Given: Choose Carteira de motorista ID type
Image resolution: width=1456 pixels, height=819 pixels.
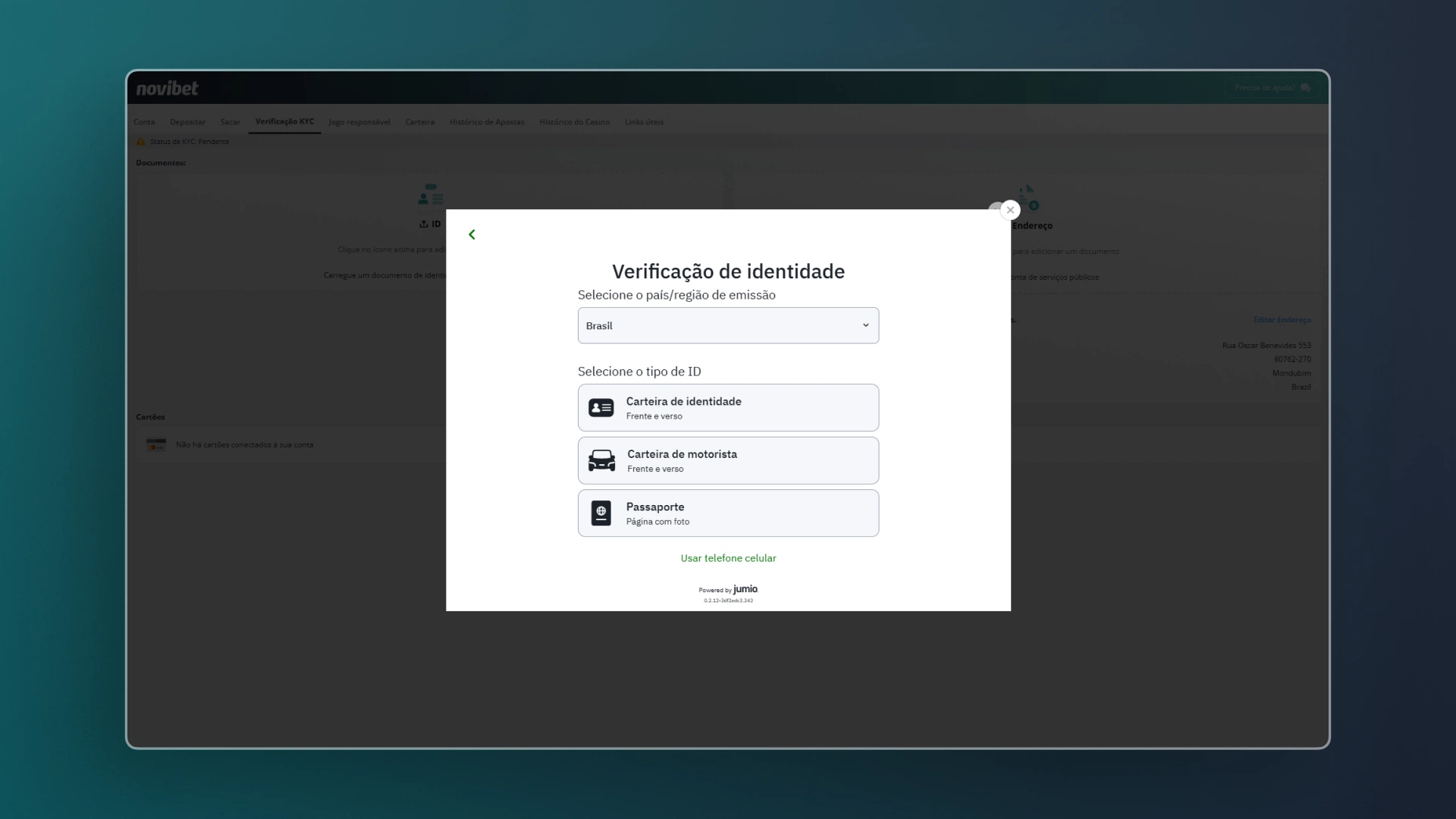Looking at the screenshot, I should click(x=728, y=460).
